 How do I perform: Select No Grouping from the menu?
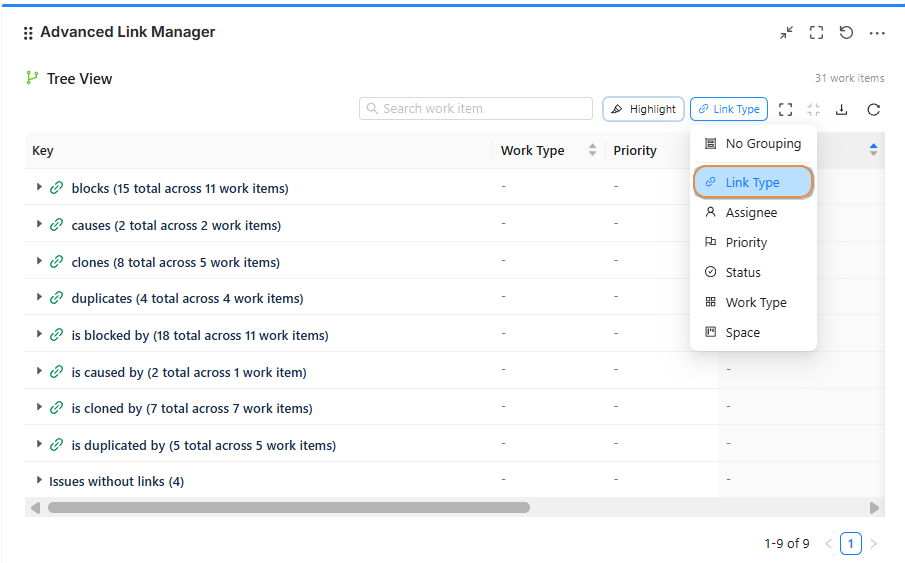[x=762, y=144]
